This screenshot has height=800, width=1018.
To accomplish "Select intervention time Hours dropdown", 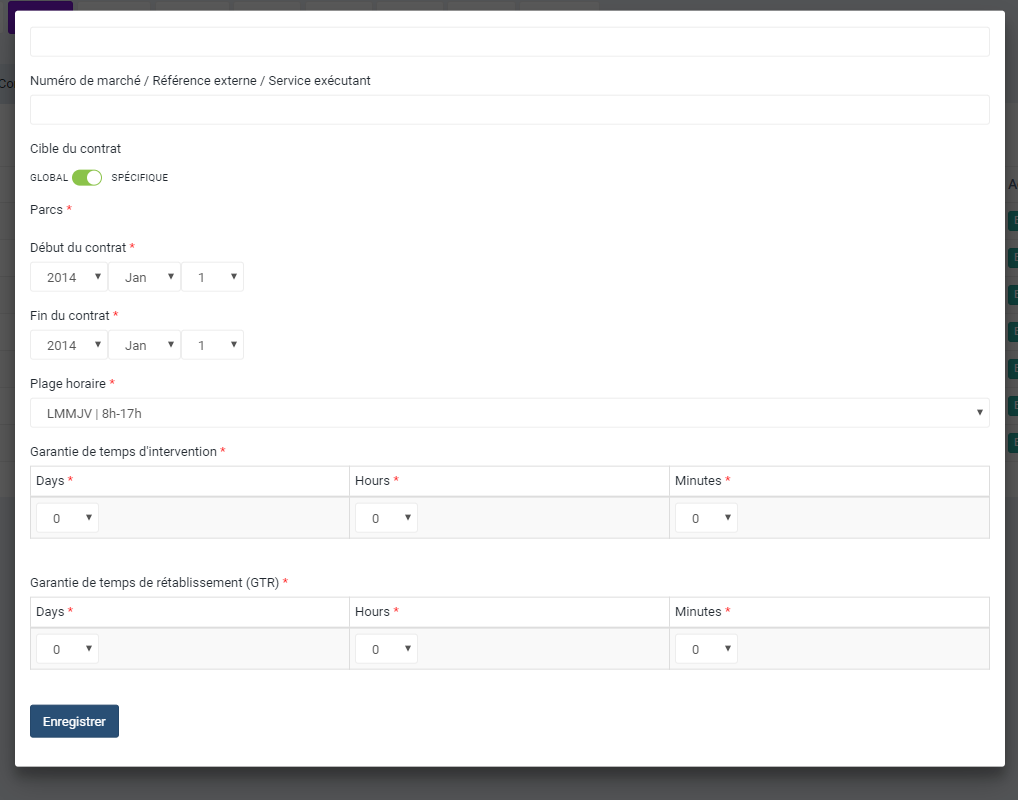I will point(386,518).
